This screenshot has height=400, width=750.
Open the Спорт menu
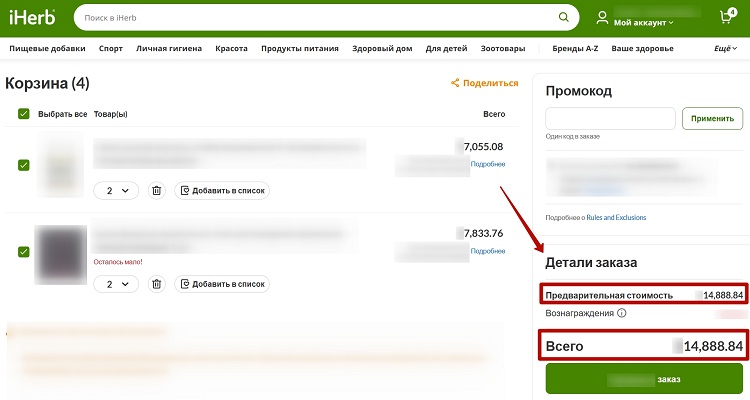pos(111,48)
